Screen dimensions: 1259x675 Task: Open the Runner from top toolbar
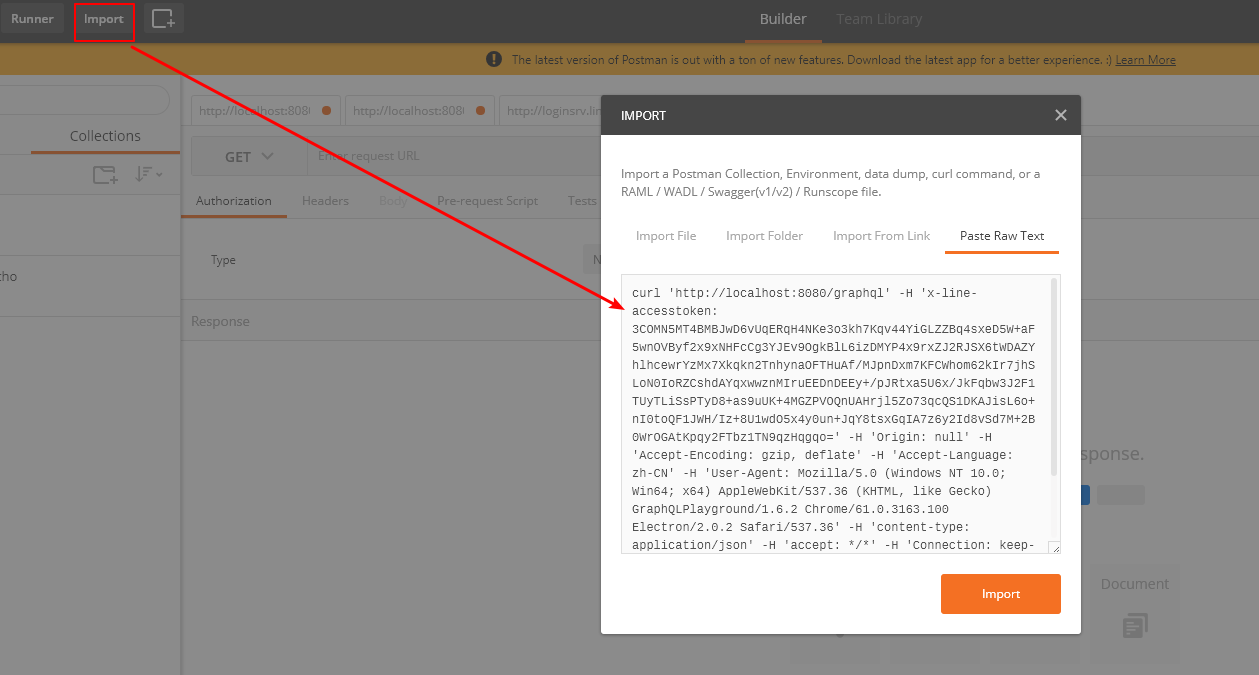pos(32,19)
